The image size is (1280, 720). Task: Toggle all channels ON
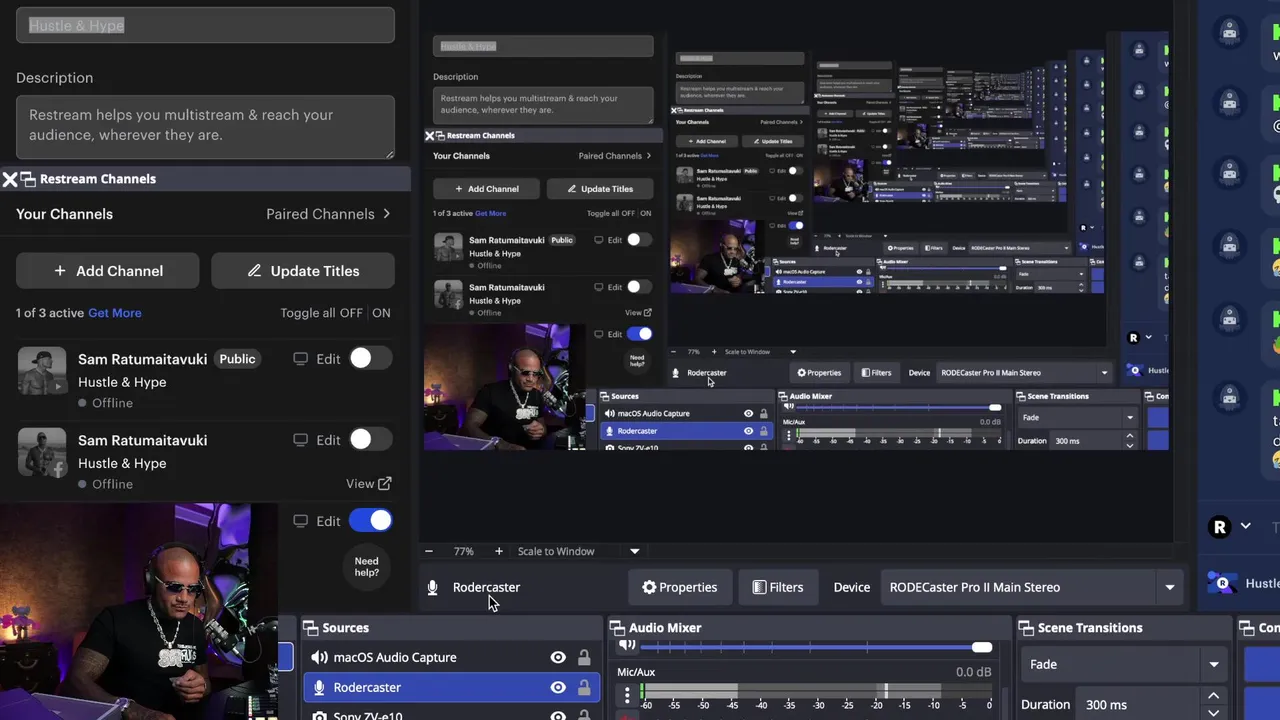point(381,313)
